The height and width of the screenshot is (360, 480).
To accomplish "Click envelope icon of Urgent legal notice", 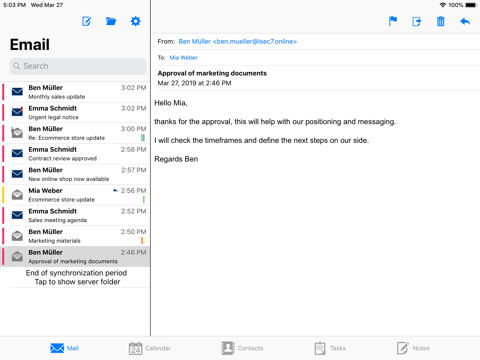I will [x=17, y=112].
